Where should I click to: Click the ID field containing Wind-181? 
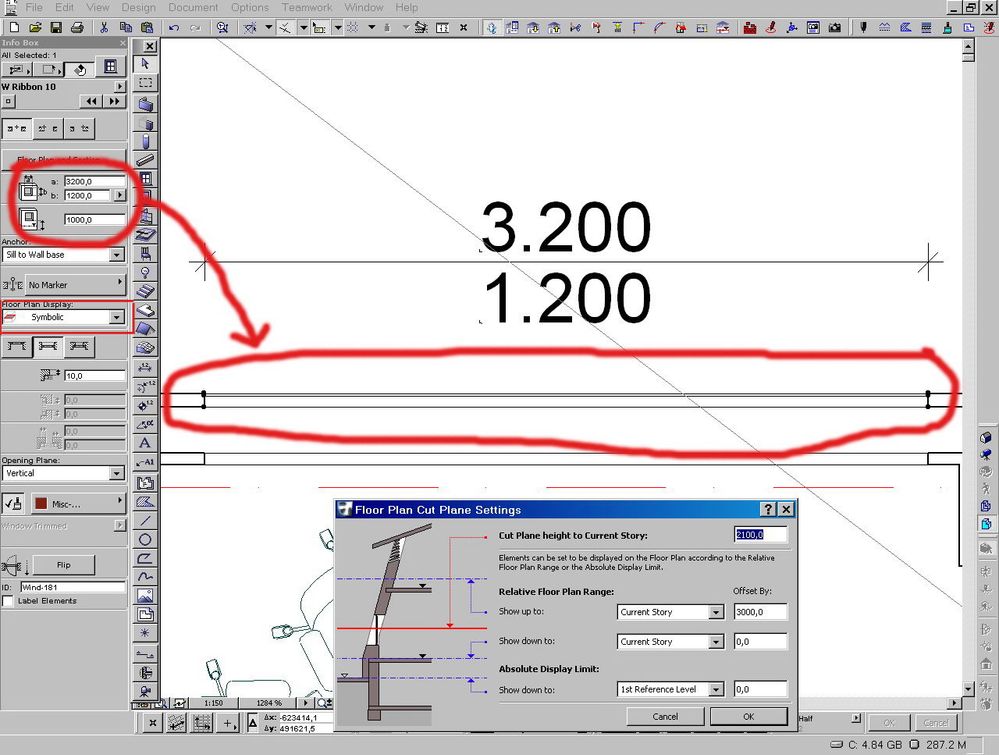coord(73,587)
